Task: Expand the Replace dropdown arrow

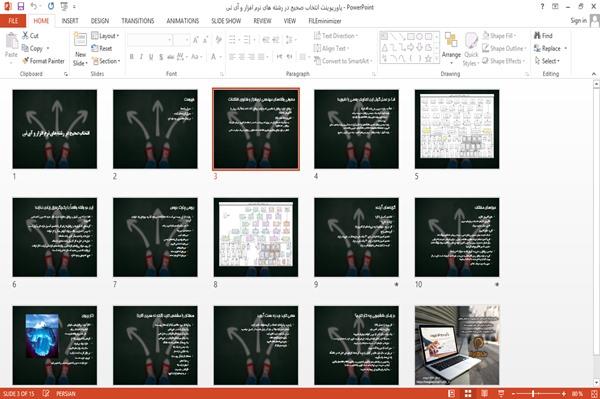Action: [x=565, y=49]
